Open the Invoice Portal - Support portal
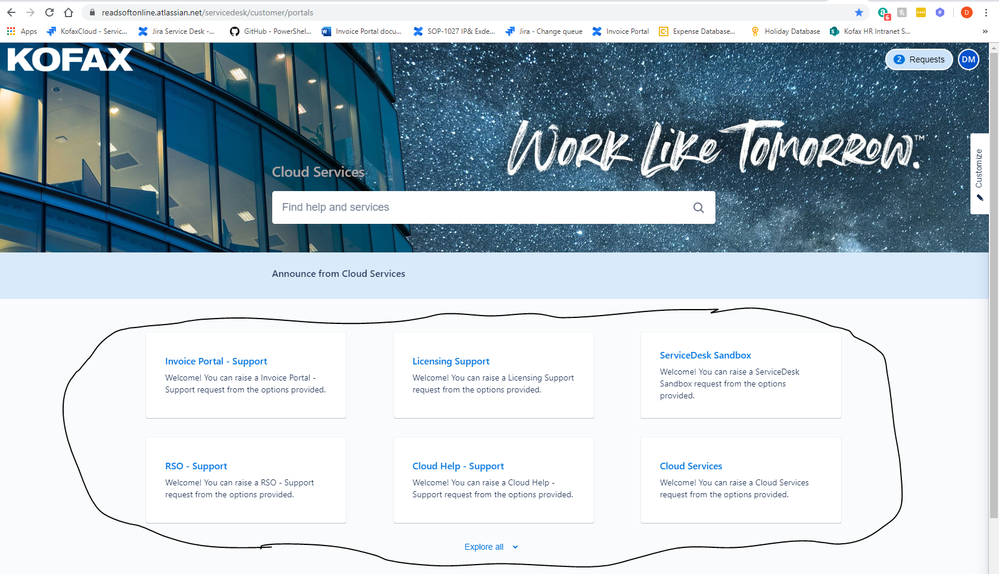 point(246,375)
